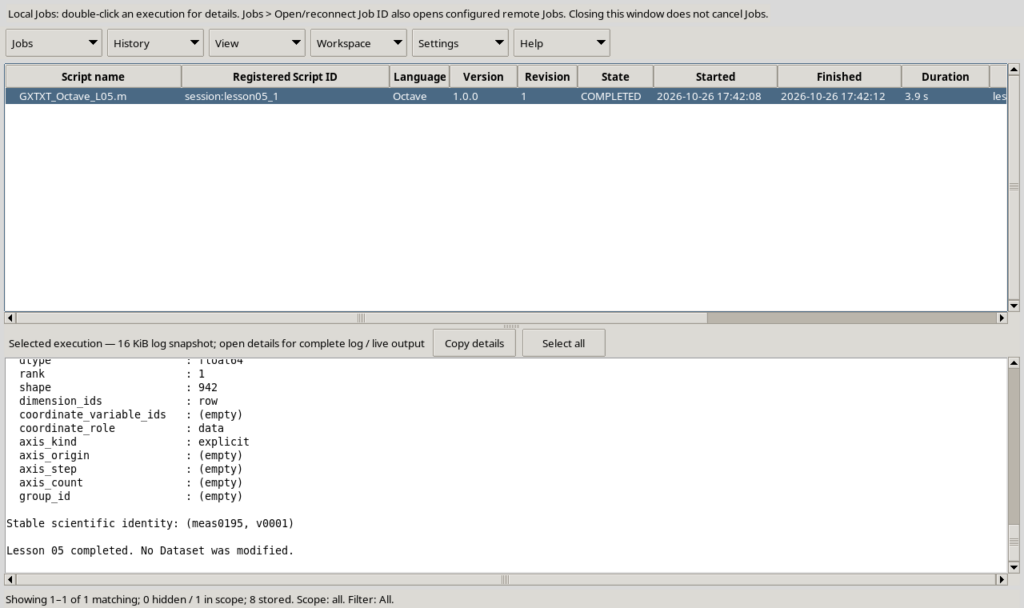Click log pane horizontal scrollbar right arrow
The height and width of the screenshot is (608, 1024).
[x=1002, y=579]
